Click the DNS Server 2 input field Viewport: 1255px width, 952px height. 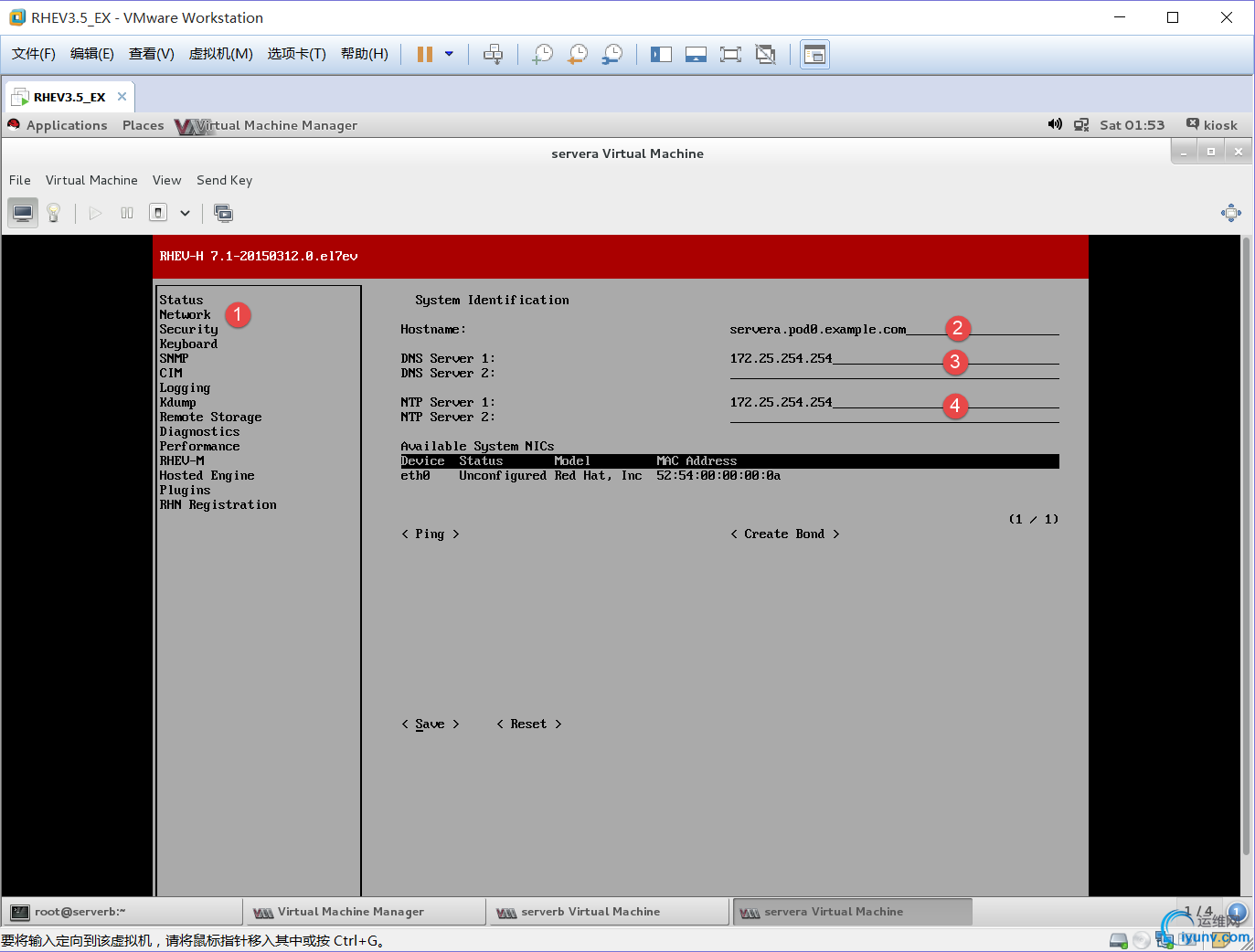(894, 373)
